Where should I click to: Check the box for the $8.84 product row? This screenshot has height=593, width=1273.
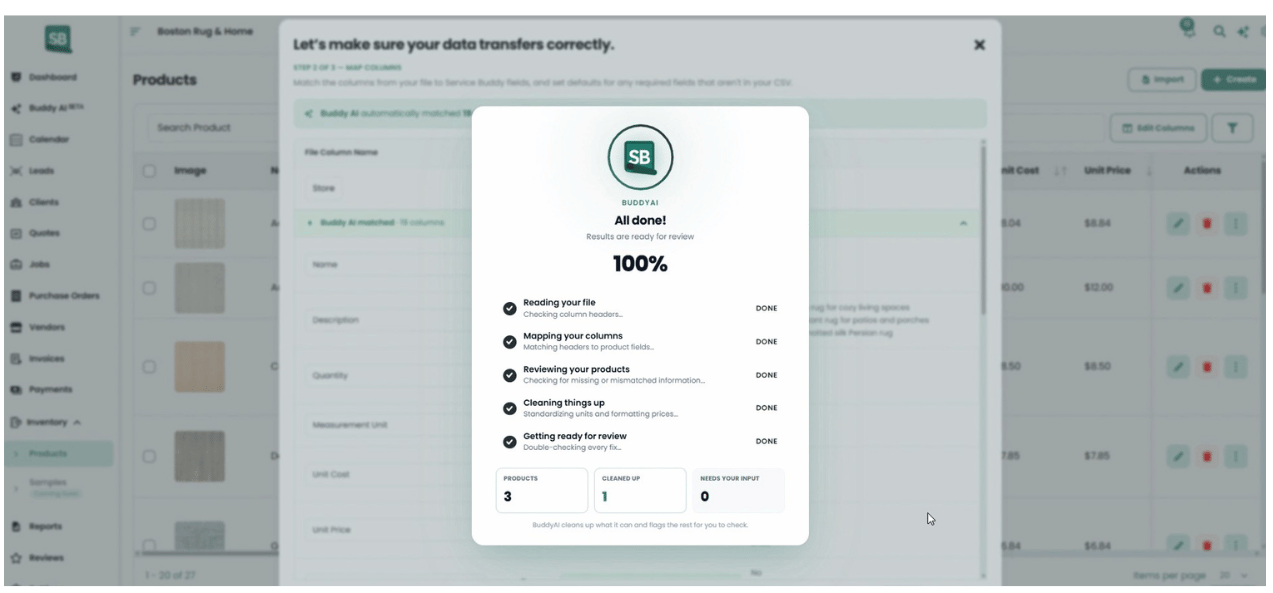pos(148,224)
